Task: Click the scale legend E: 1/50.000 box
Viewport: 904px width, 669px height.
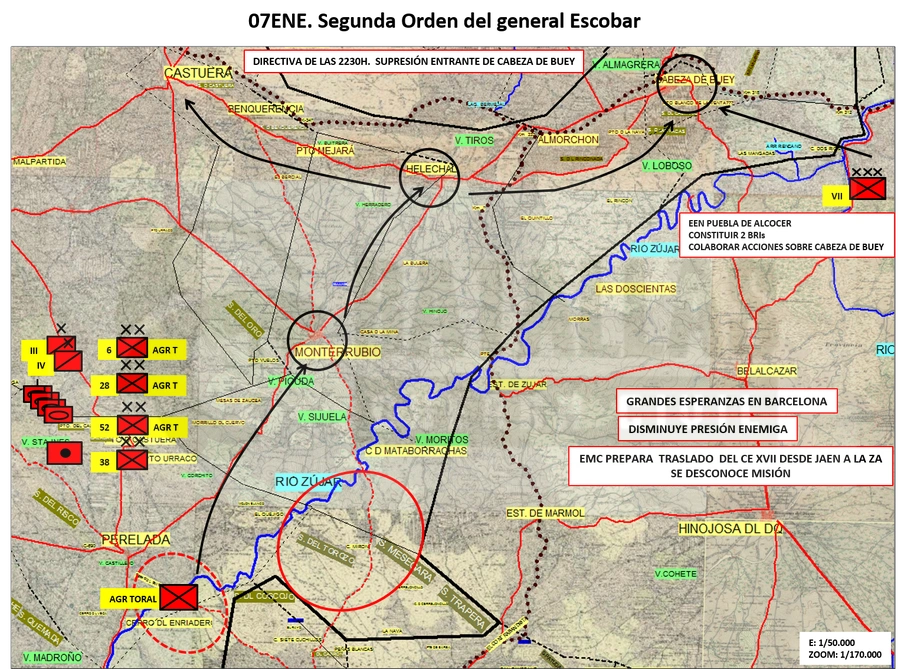Action: pos(845,648)
